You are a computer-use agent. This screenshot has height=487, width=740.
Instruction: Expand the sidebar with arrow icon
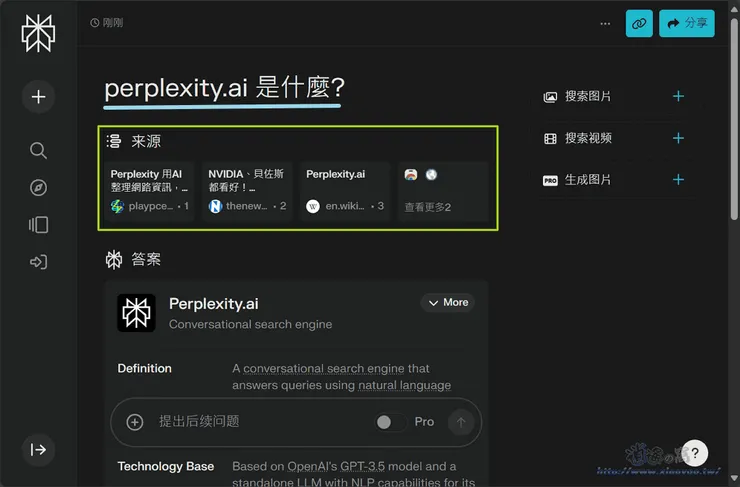click(x=38, y=449)
